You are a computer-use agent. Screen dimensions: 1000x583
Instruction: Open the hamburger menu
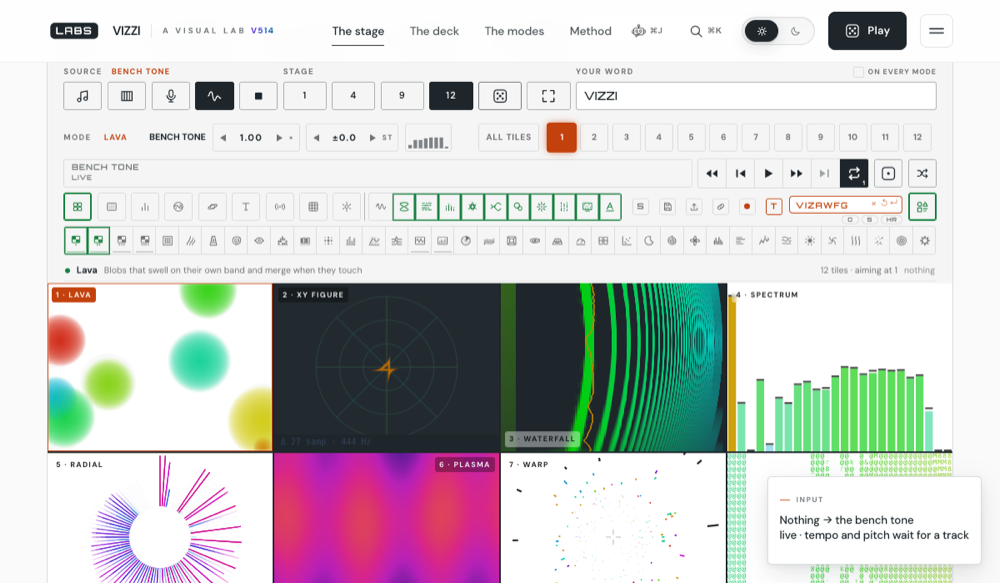point(936,31)
